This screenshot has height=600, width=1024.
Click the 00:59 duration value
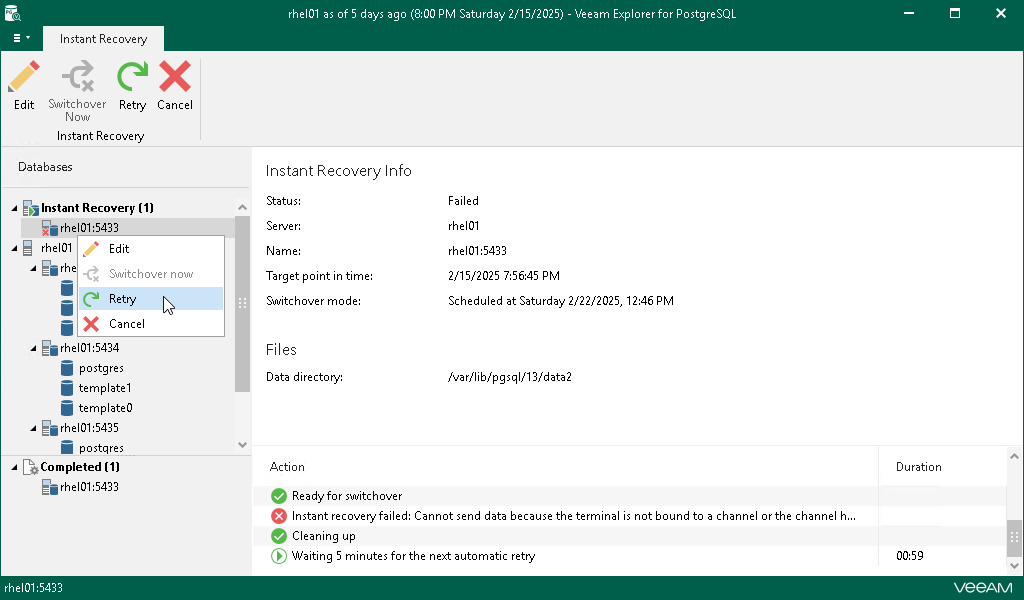910,556
